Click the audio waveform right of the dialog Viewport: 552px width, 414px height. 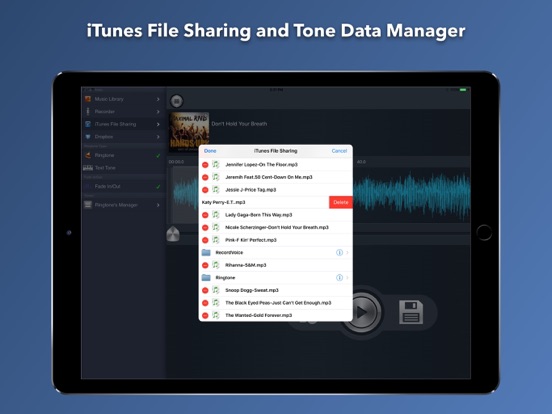tap(412, 195)
